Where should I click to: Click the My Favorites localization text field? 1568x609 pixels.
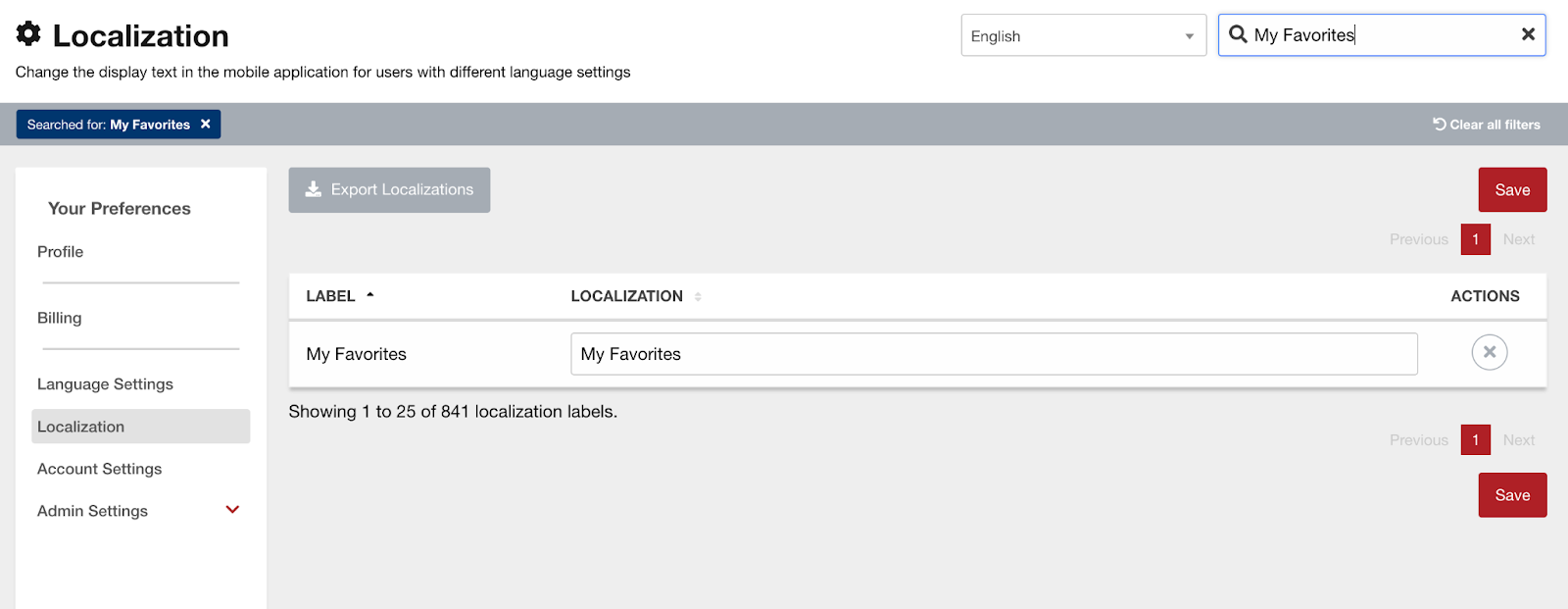tap(993, 354)
